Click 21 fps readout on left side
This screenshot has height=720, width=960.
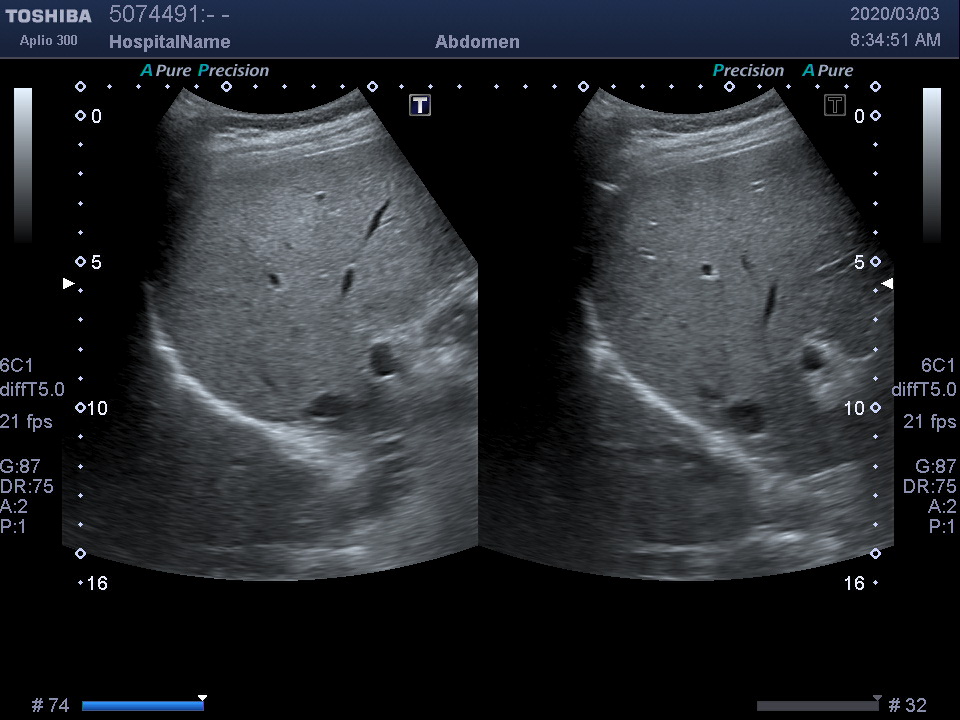pyautogui.click(x=26, y=422)
